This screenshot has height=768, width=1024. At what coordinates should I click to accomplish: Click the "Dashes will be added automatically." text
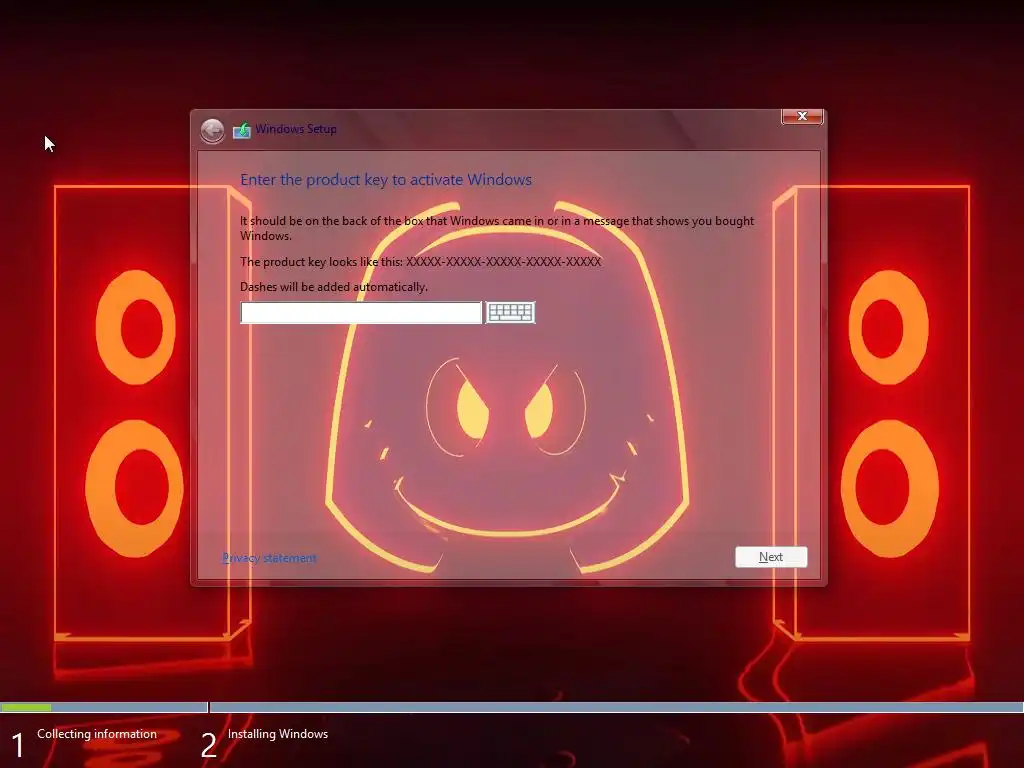click(334, 287)
